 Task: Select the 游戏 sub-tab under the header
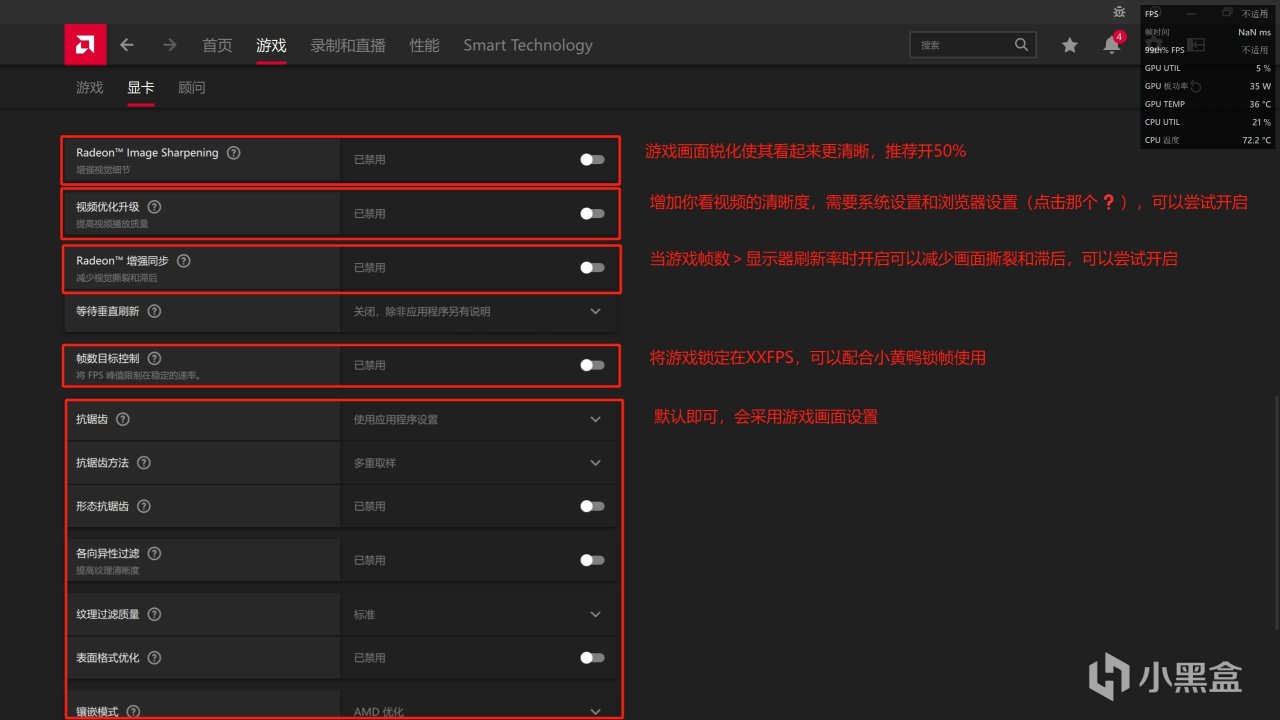point(90,88)
